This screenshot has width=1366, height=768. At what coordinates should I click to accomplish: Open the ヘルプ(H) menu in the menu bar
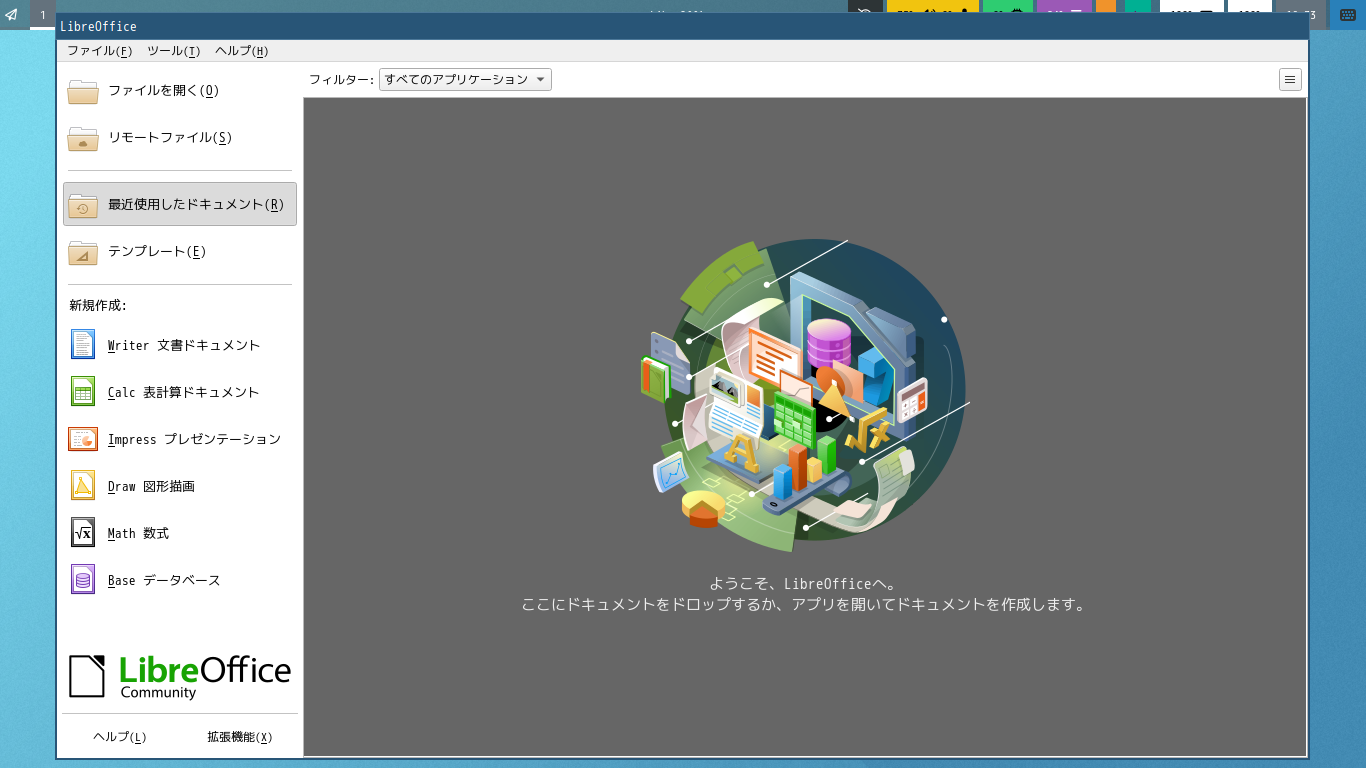242,51
